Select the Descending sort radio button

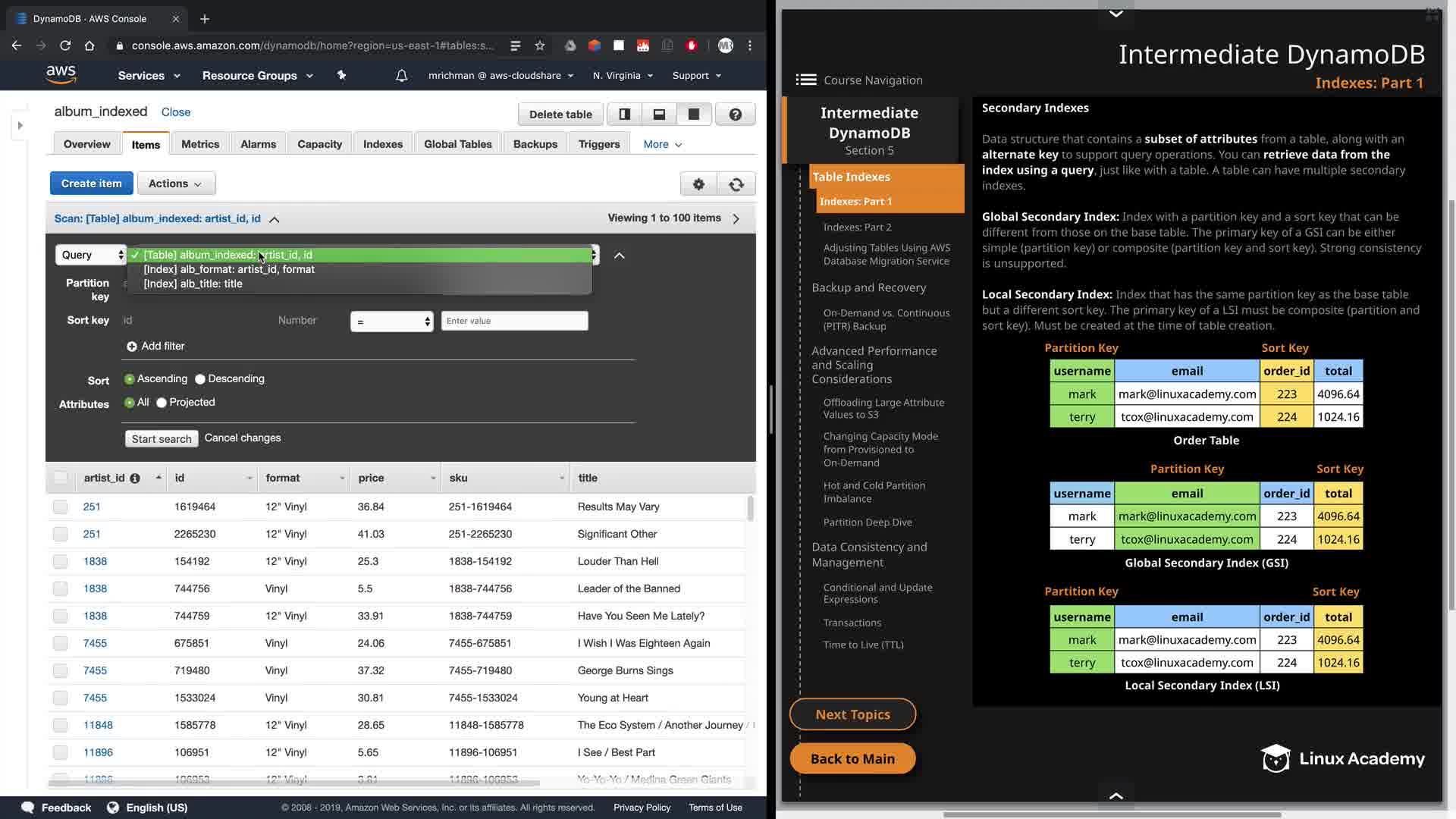pos(200,379)
